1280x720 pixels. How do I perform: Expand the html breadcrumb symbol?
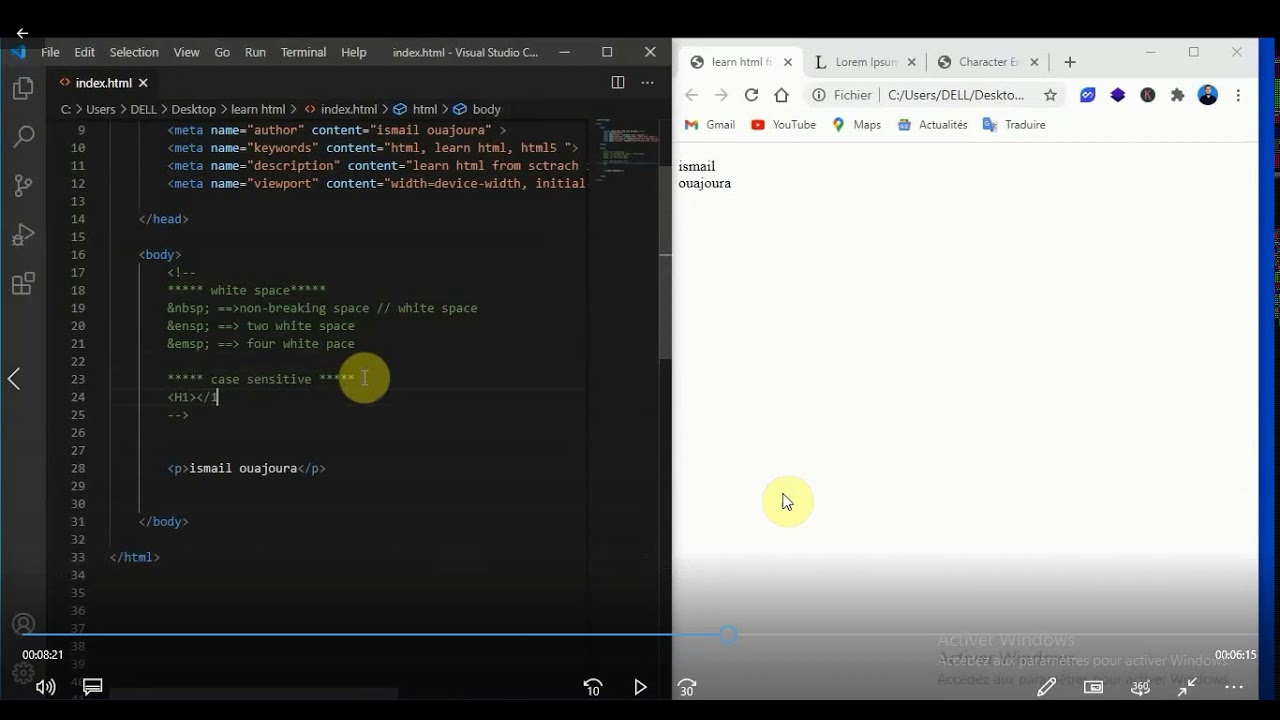(x=416, y=109)
